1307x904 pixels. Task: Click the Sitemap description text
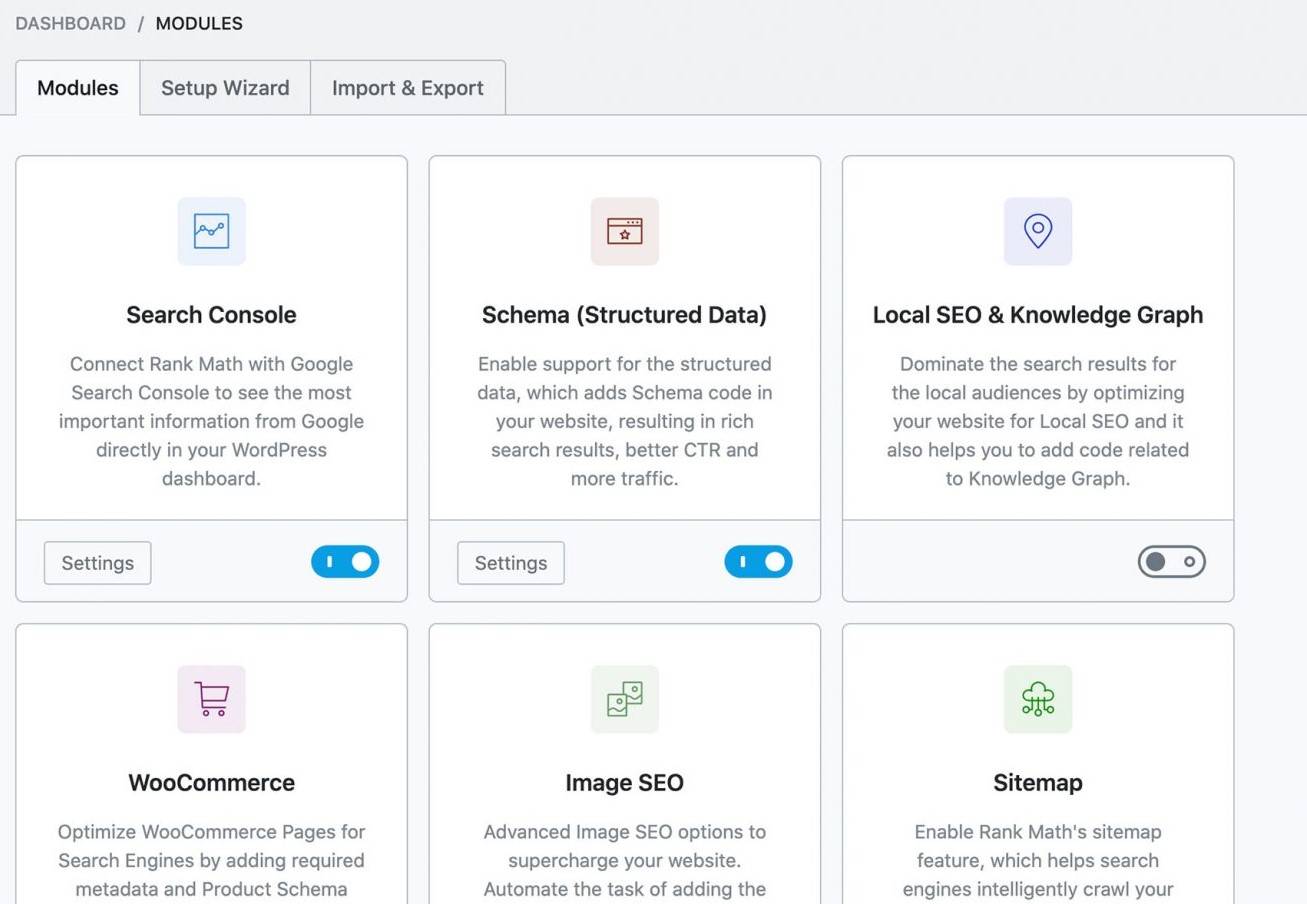click(x=1038, y=861)
